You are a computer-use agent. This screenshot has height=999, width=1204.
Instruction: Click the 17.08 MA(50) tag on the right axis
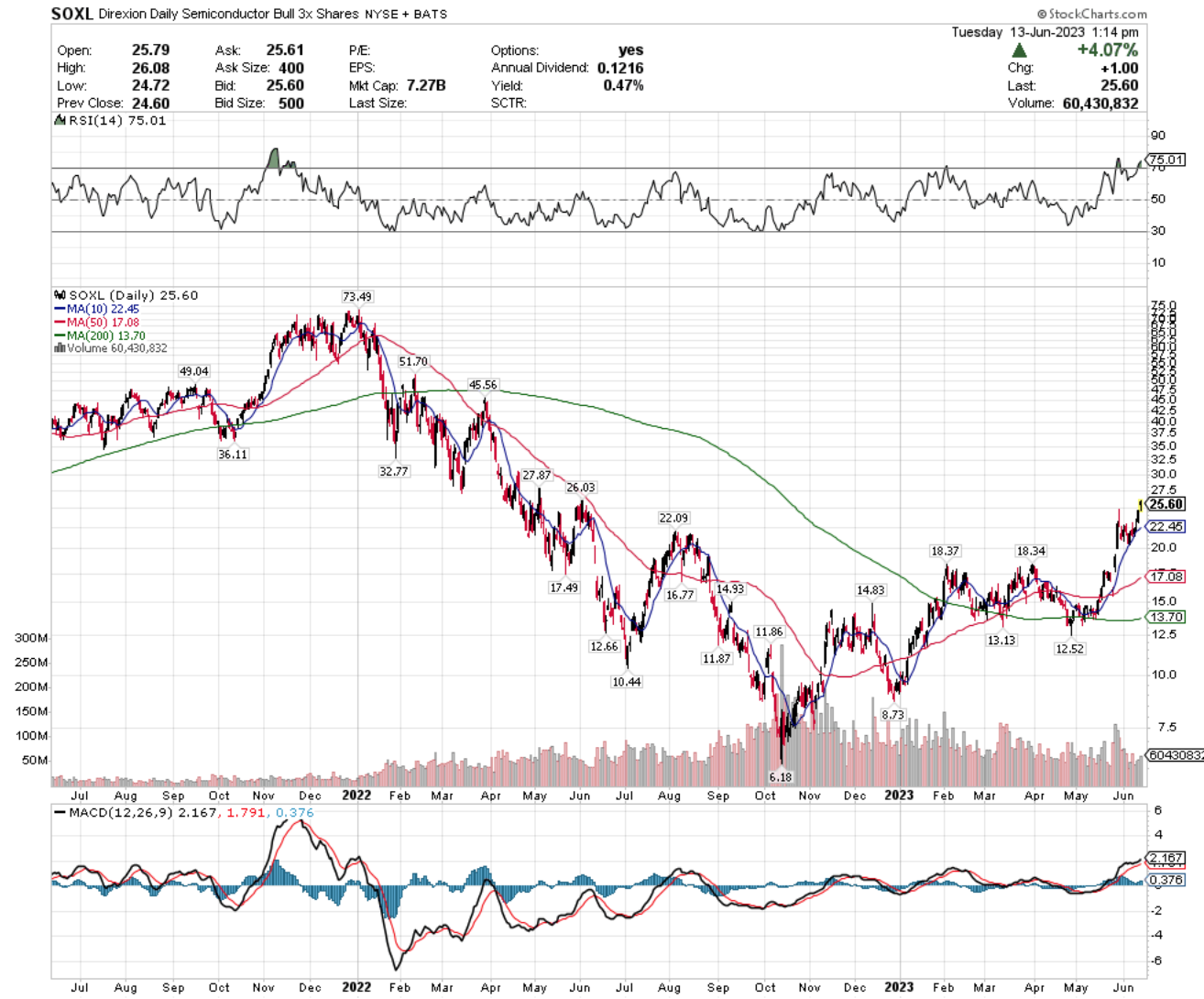(1166, 576)
